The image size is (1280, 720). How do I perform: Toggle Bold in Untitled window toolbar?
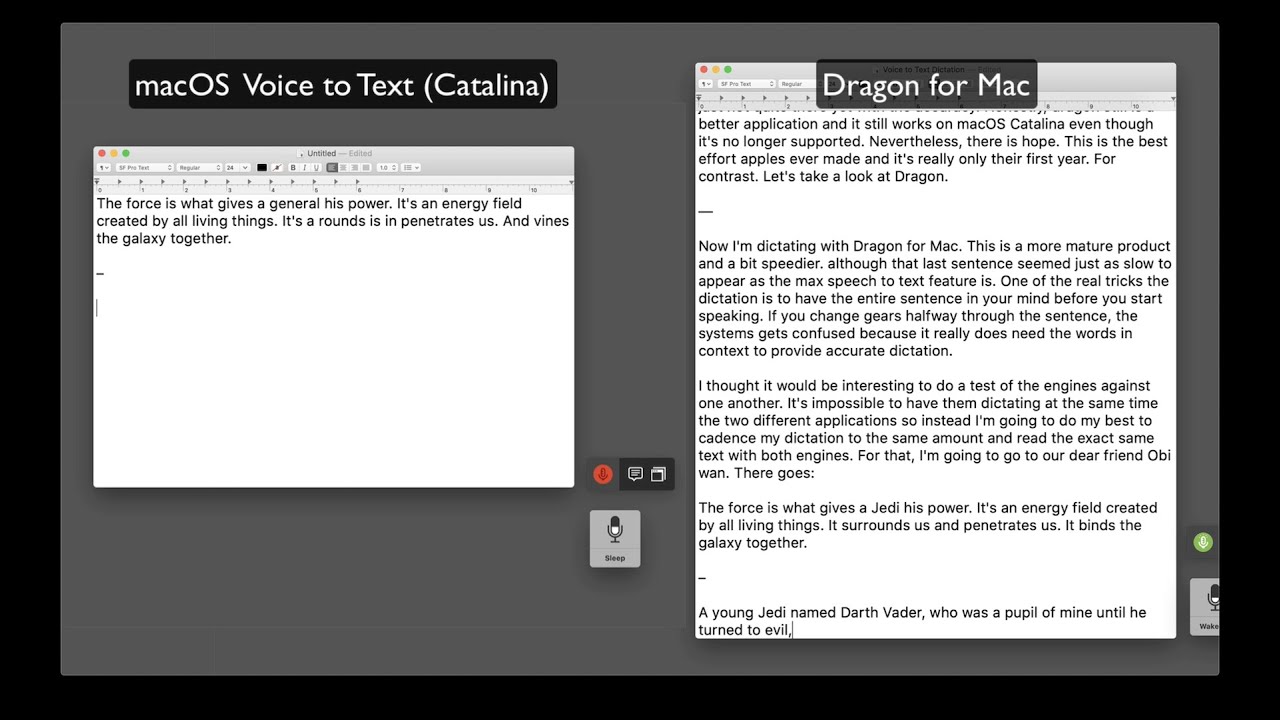pos(293,167)
